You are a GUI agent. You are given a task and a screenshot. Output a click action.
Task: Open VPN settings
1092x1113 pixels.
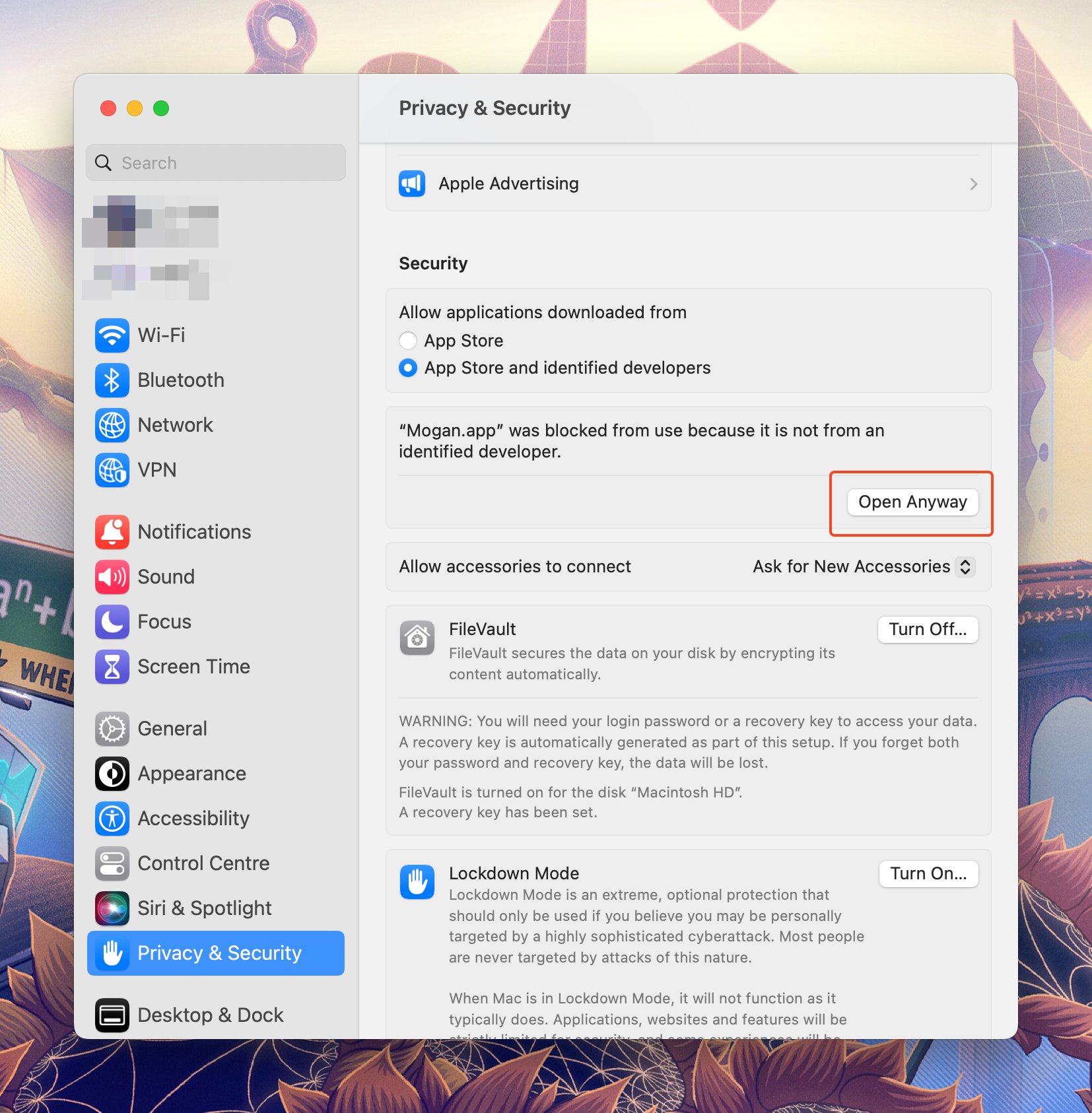(157, 470)
